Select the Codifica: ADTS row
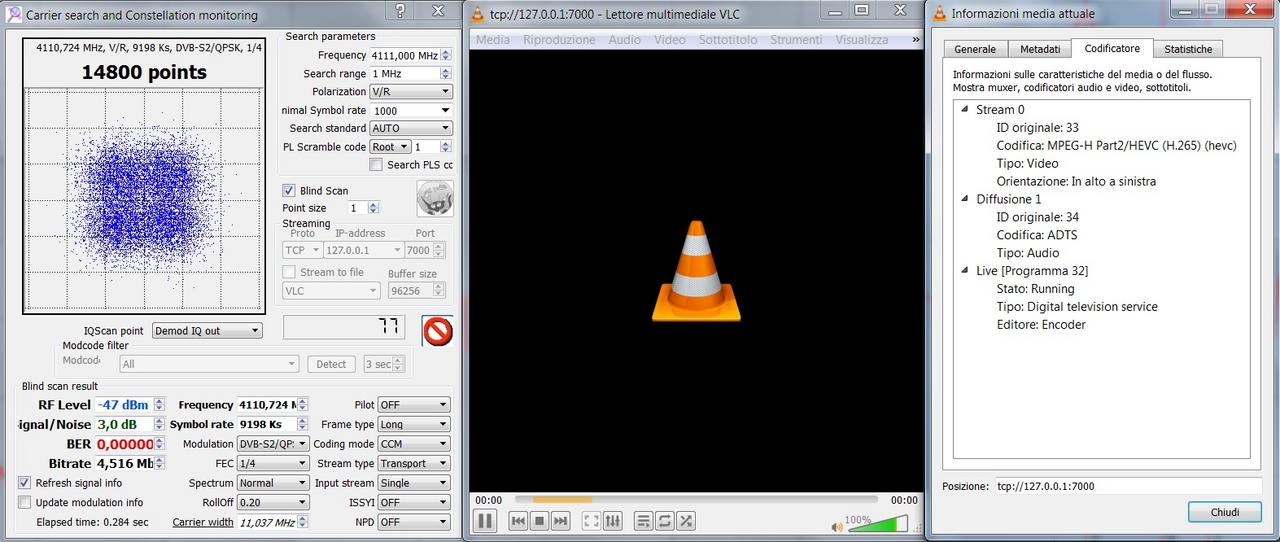 pyautogui.click(x=1036, y=235)
